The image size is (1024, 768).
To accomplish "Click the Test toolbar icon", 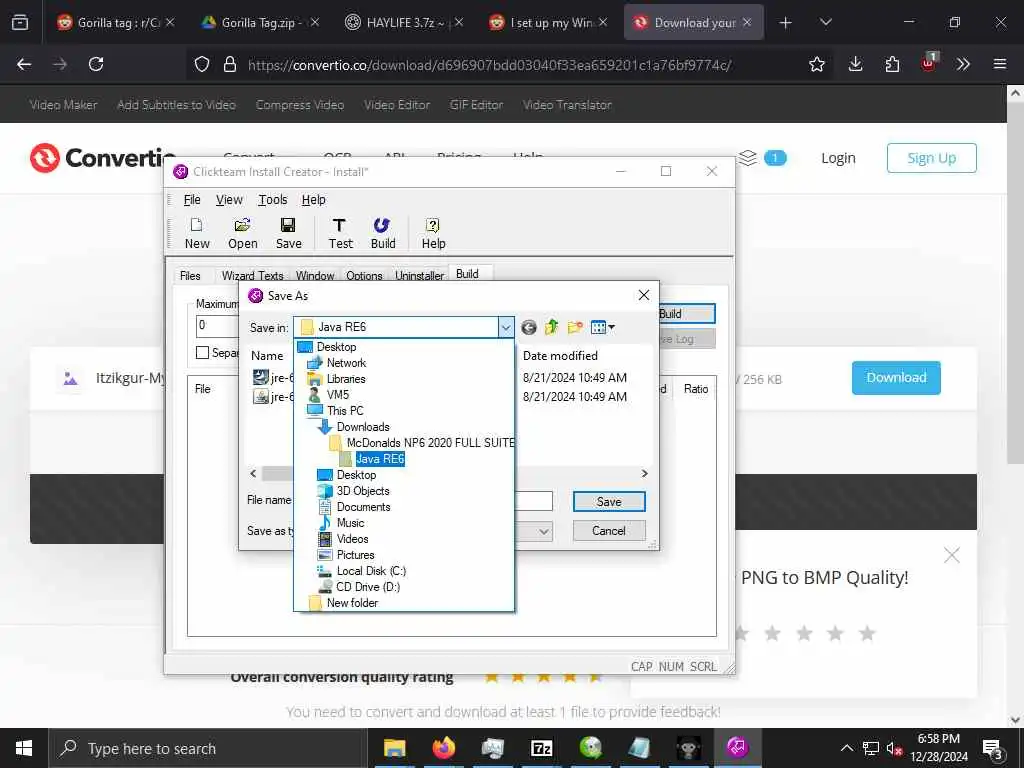I will (340, 234).
